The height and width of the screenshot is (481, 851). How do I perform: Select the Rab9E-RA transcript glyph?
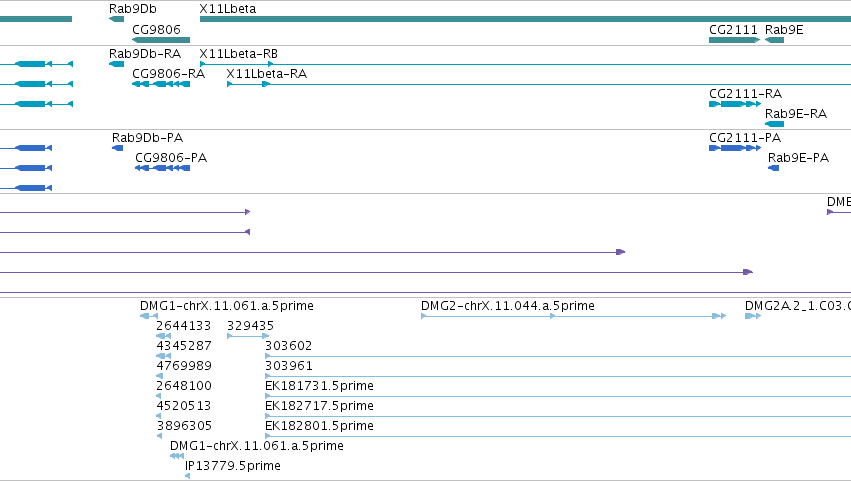pyautogui.click(x=774, y=124)
